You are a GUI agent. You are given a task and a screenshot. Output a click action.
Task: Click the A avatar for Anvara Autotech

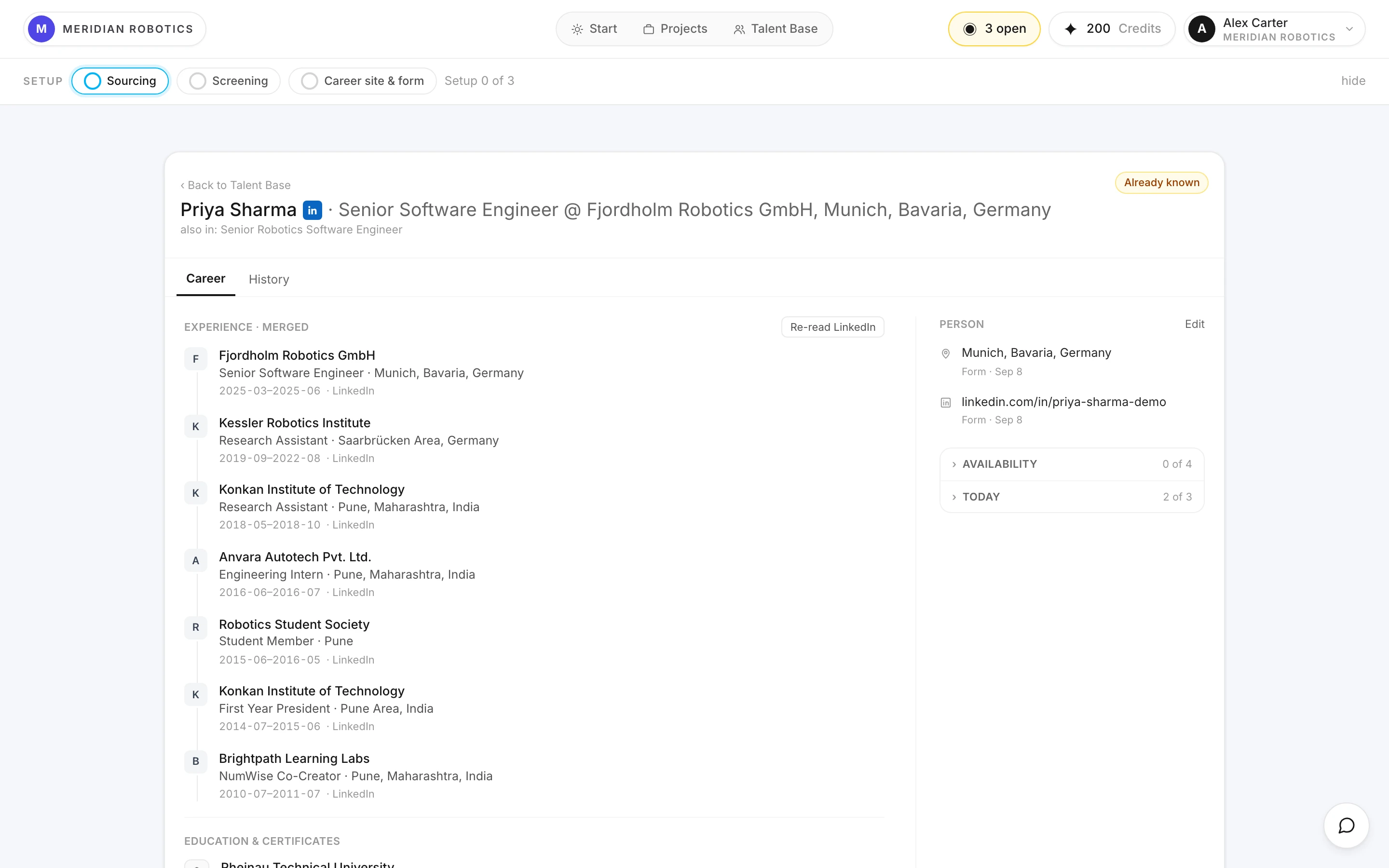(x=196, y=561)
